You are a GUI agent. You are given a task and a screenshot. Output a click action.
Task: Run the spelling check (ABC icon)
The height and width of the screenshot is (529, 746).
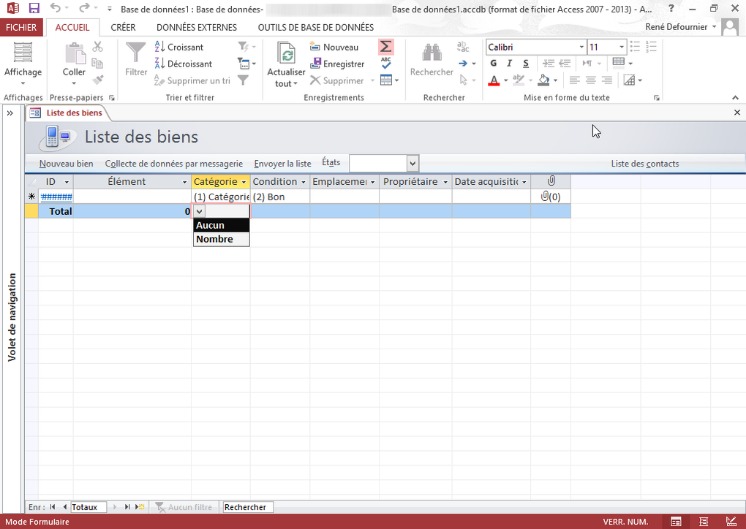pyautogui.click(x=386, y=63)
